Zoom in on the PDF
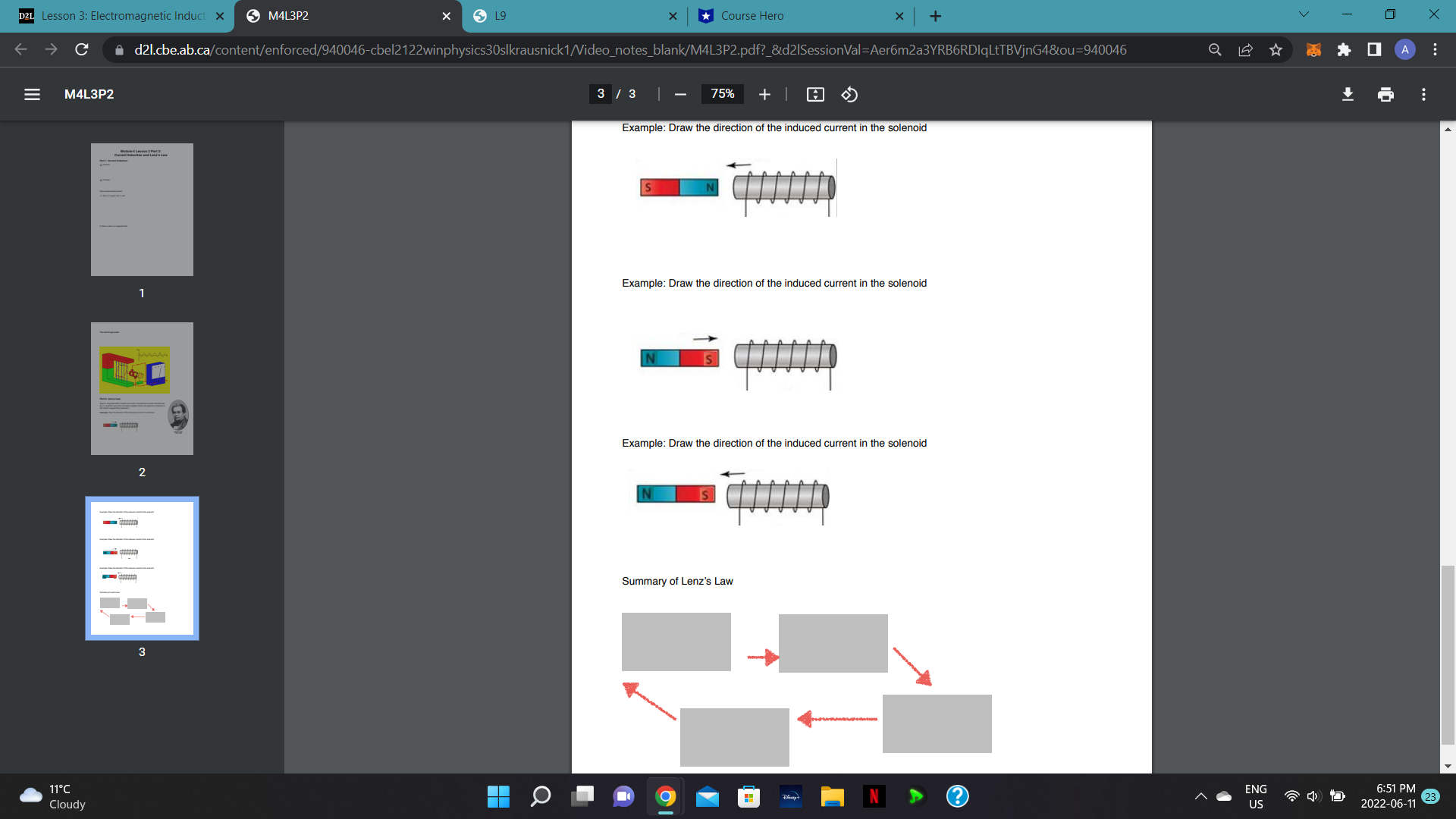 pyautogui.click(x=764, y=94)
